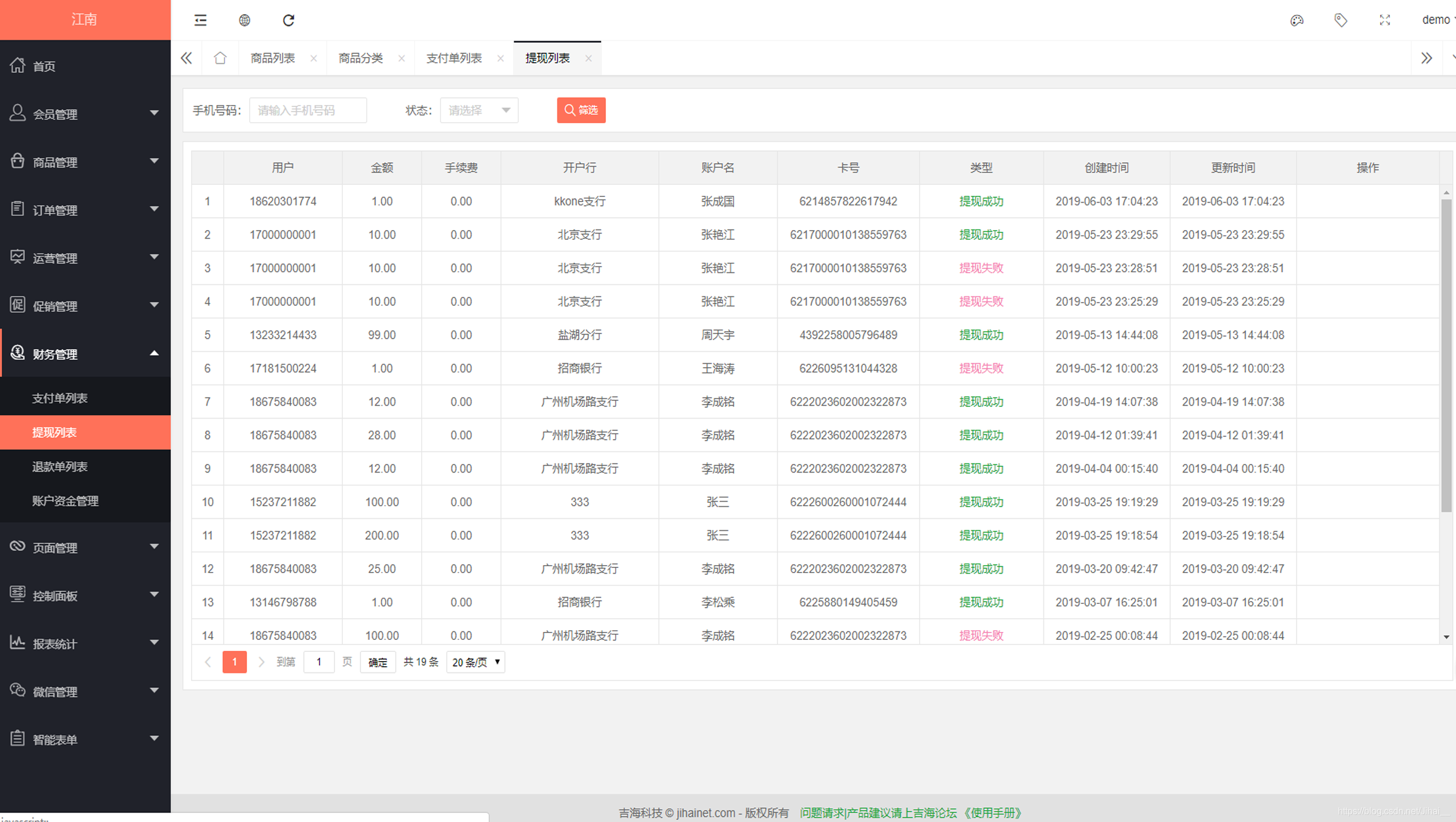Click the 金额 column header
Viewport: 1456px width, 822px height.
[x=382, y=167]
